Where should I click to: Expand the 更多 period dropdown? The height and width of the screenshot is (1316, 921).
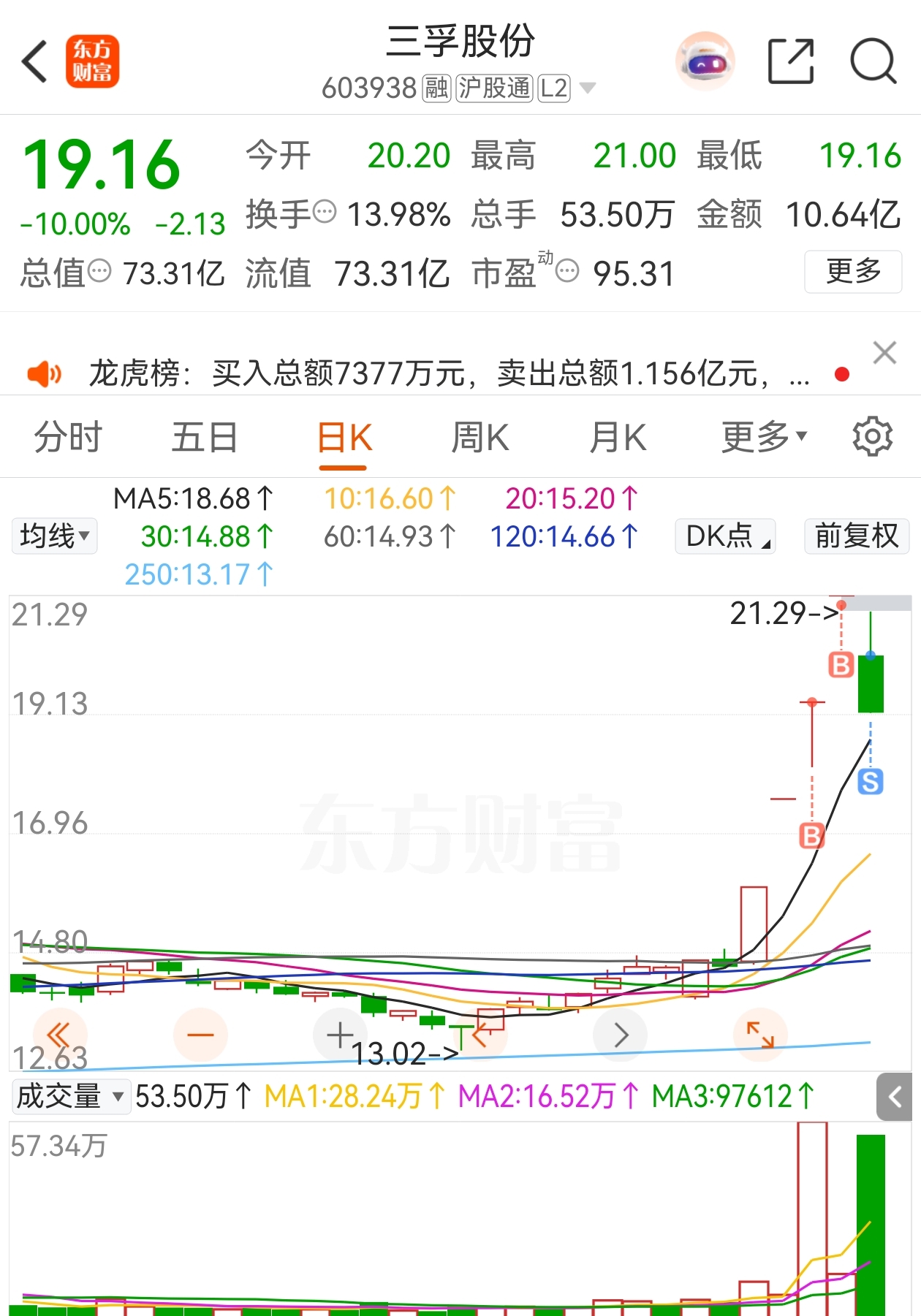point(764,438)
